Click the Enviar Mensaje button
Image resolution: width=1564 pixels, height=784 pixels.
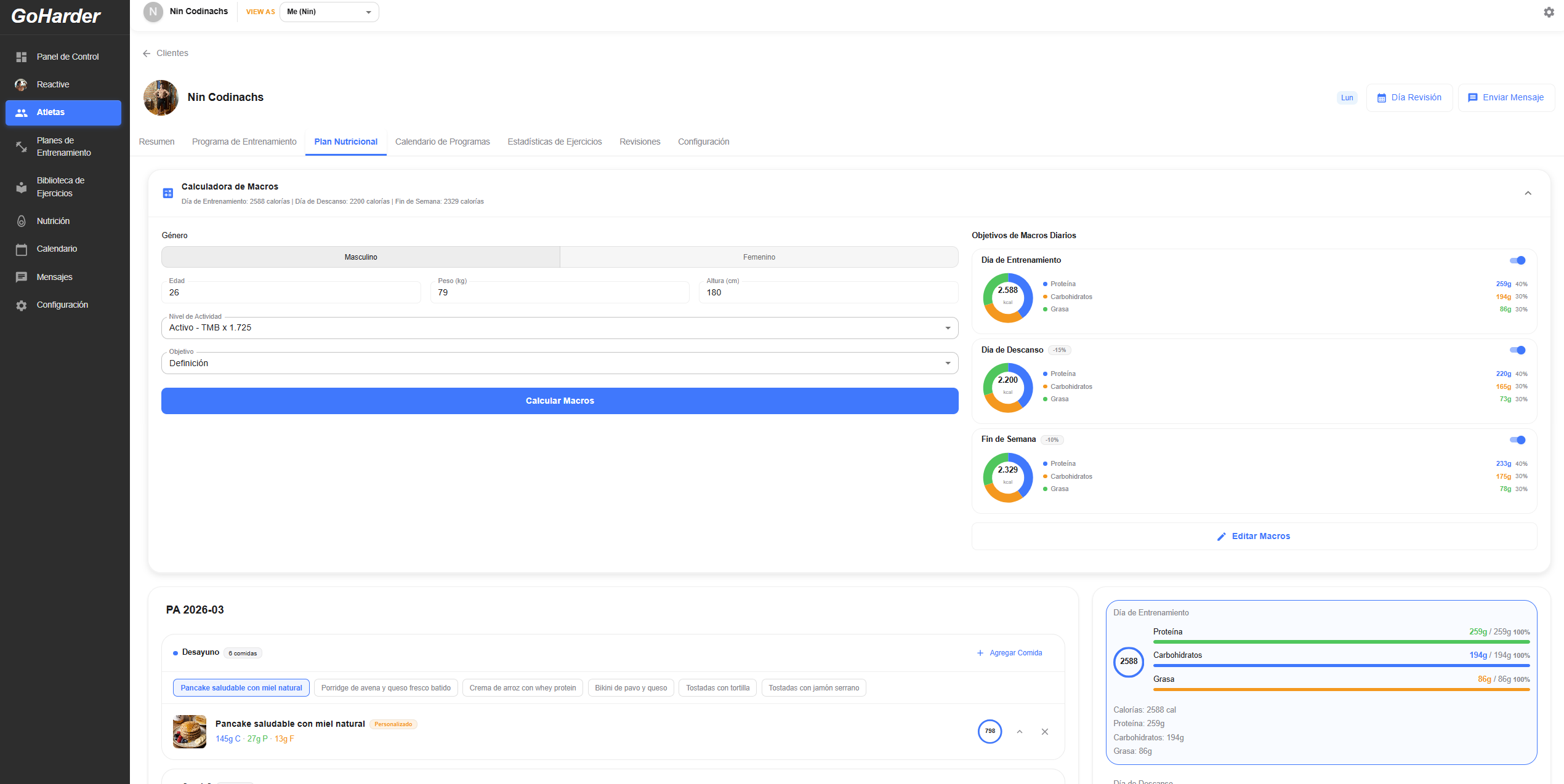click(1506, 97)
